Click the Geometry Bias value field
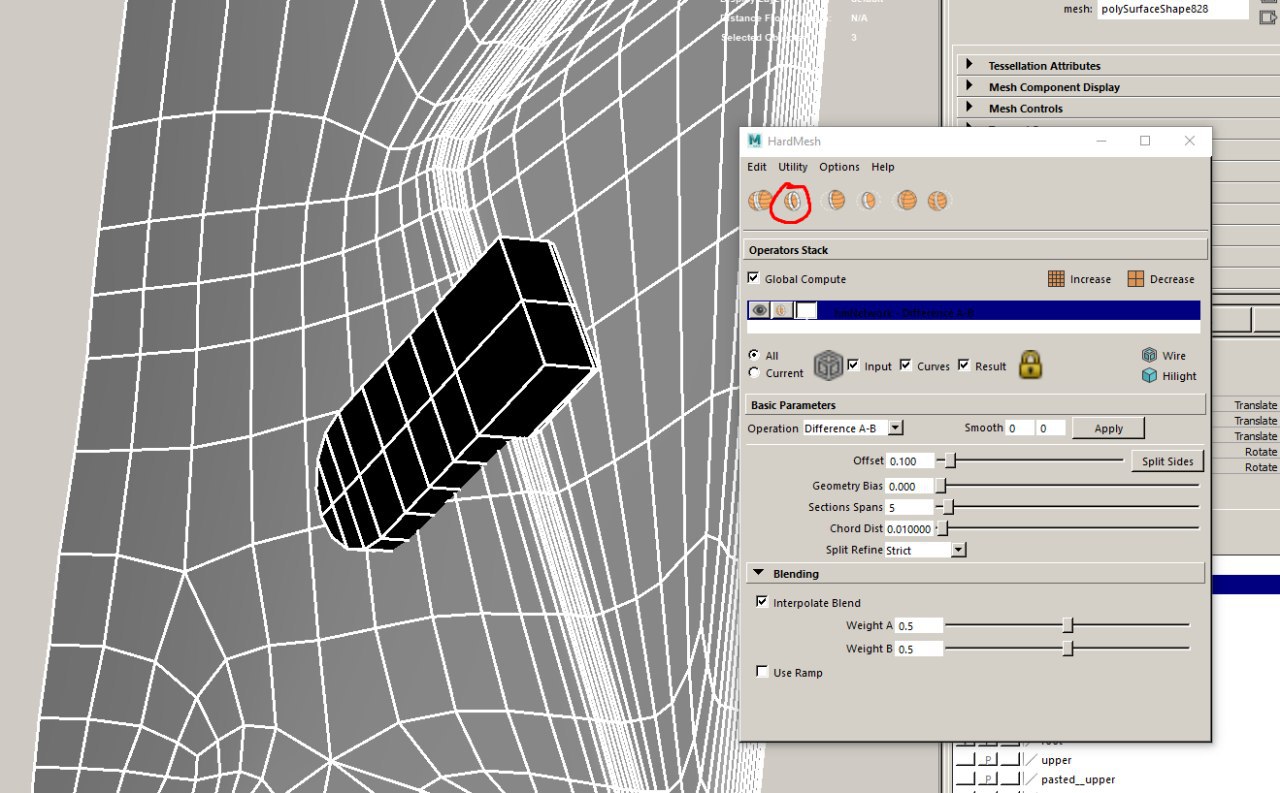Image resolution: width=1280 pixels, height=793 pixels. click(909, 486)
